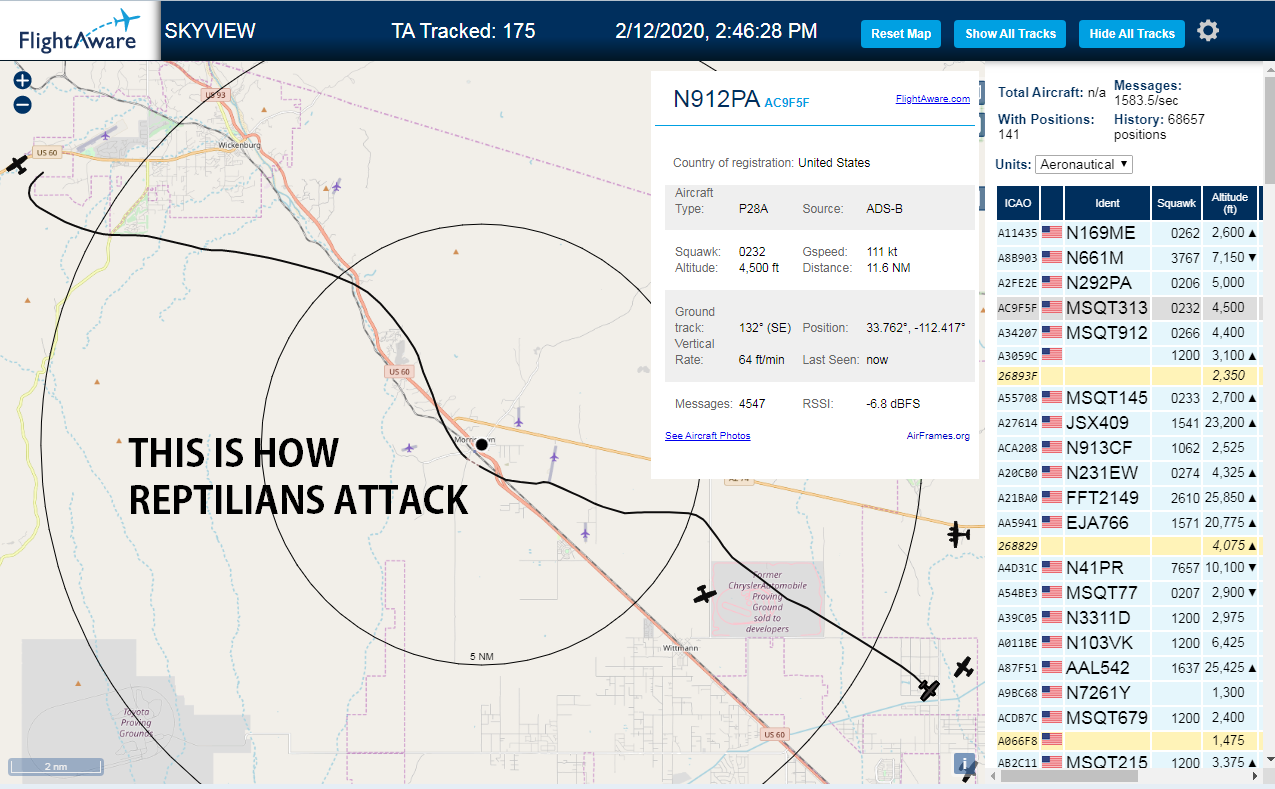Open the AirFrames.org link
The height and width of the screenshot is (789, 1275).
tap(938, 436)
